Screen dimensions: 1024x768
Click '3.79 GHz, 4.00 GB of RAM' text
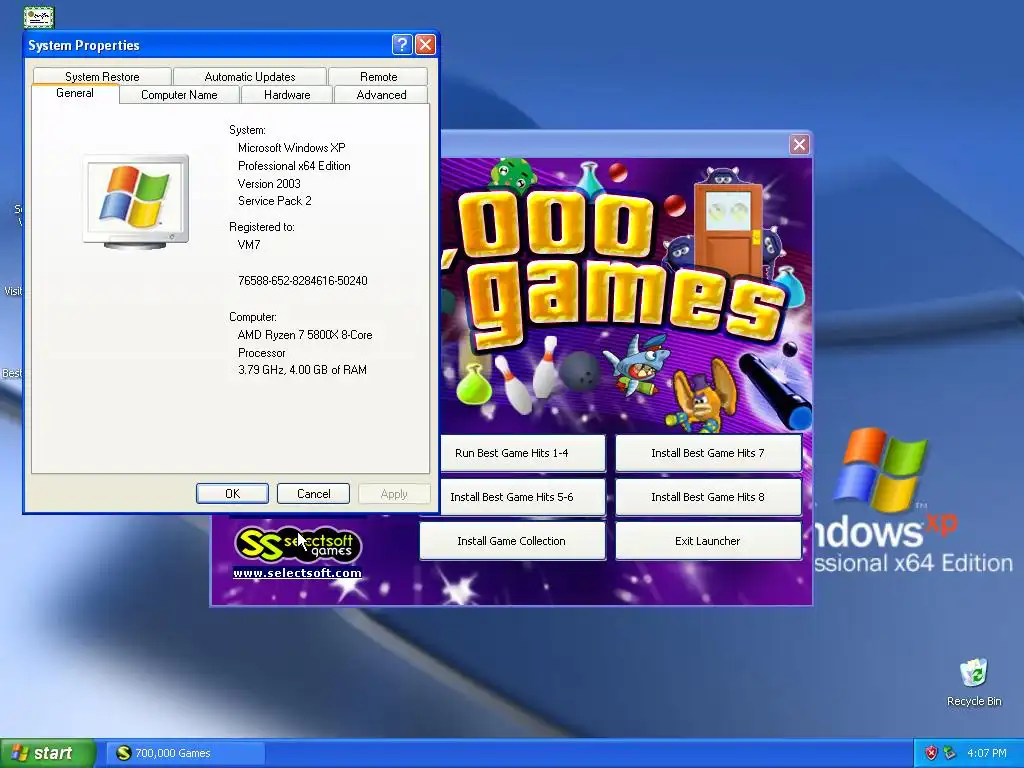[302, 370]
